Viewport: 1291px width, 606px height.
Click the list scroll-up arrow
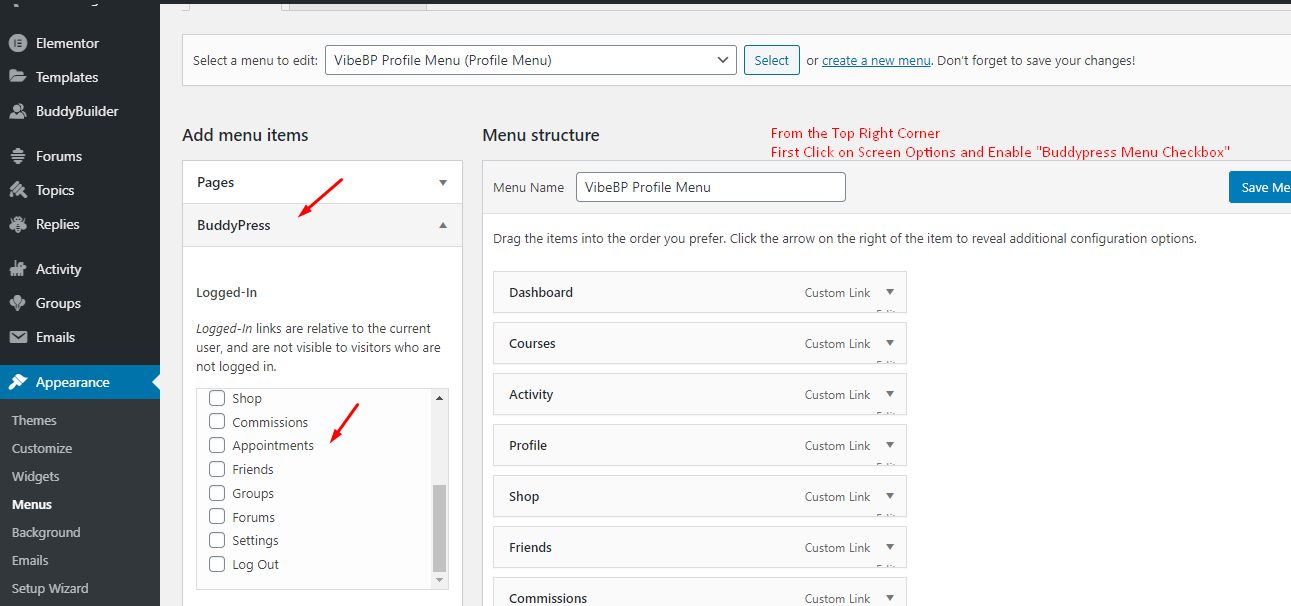[439, 398]
